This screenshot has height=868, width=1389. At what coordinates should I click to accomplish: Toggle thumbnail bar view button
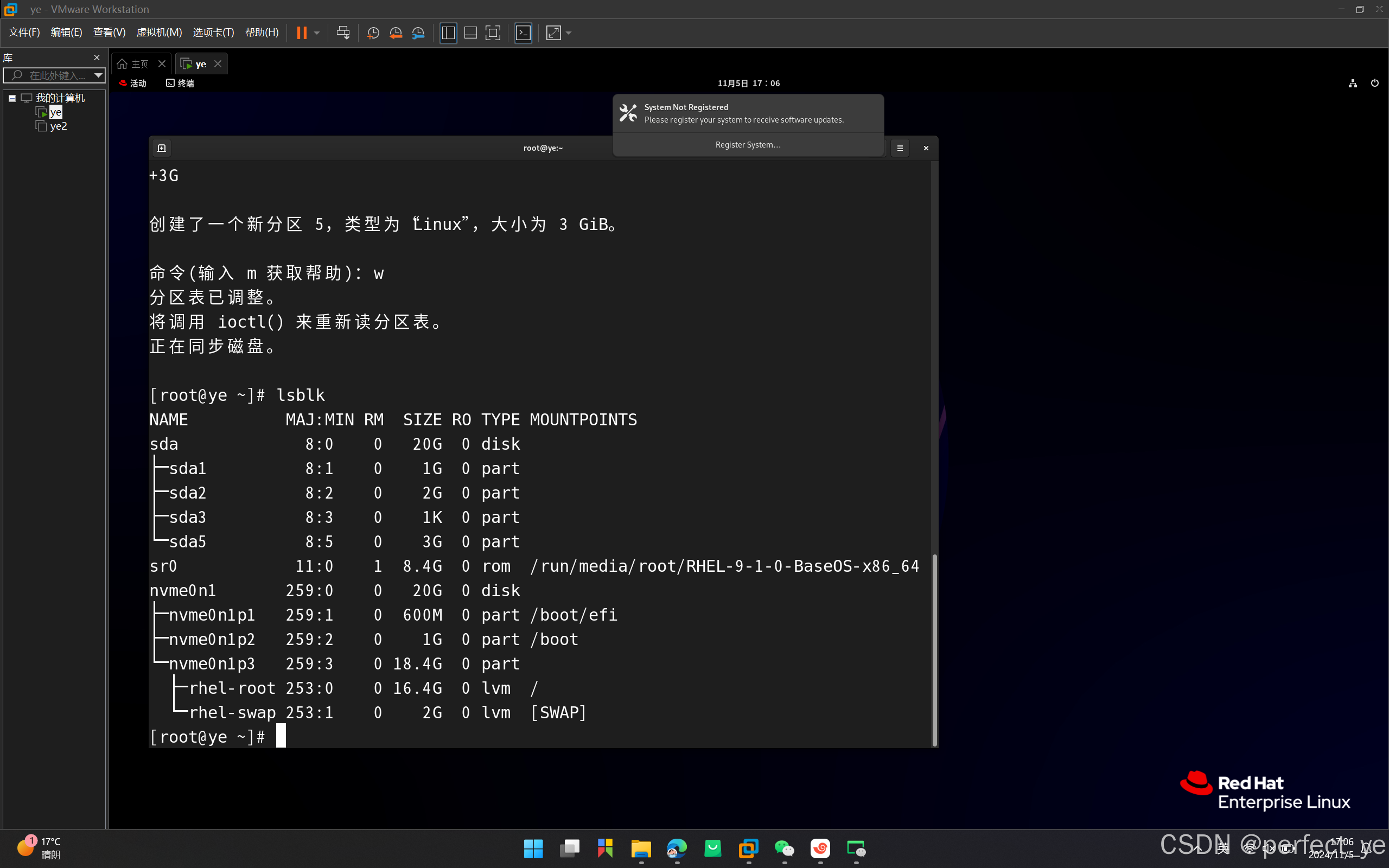[470, 33]
